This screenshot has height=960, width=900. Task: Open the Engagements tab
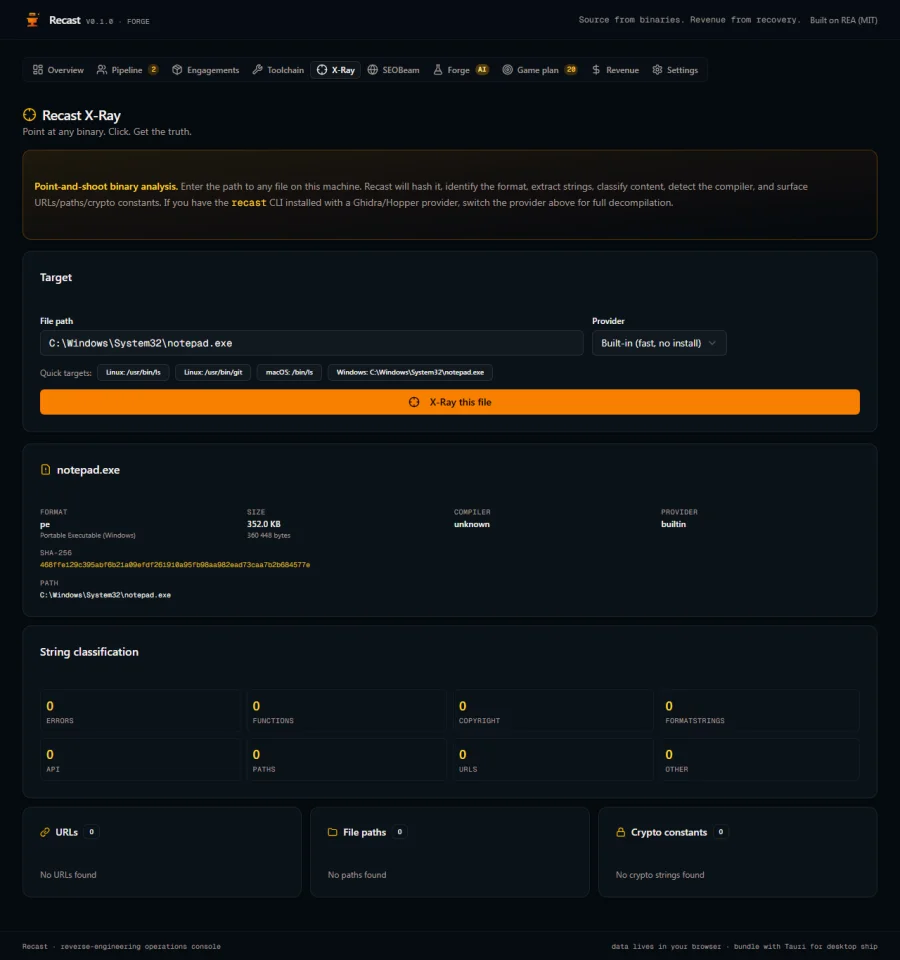point(206,70)
